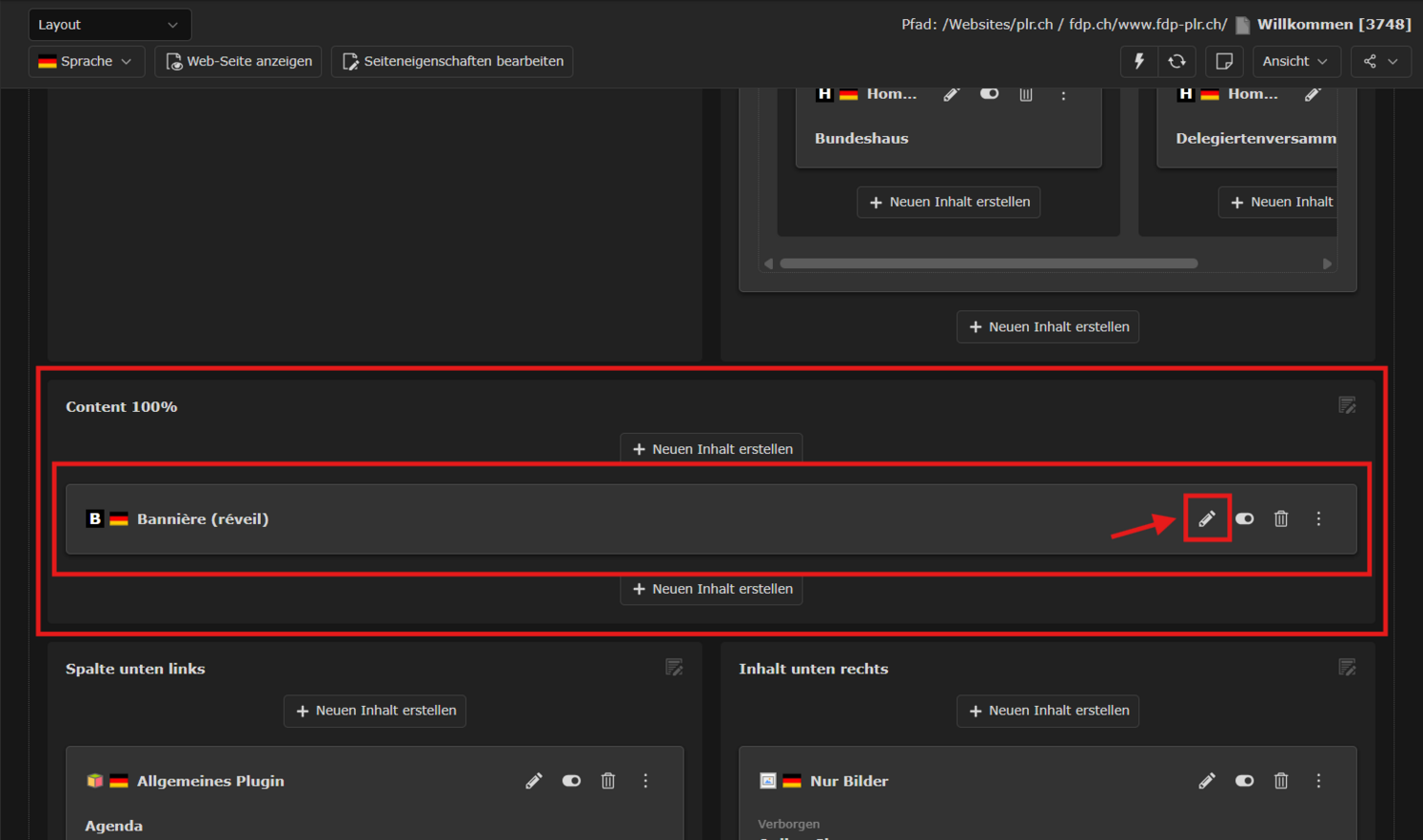This screenshot has height=840, width=1423.
Task: Create a bookmark via the note icon
Action: [x=1224, y=61]
